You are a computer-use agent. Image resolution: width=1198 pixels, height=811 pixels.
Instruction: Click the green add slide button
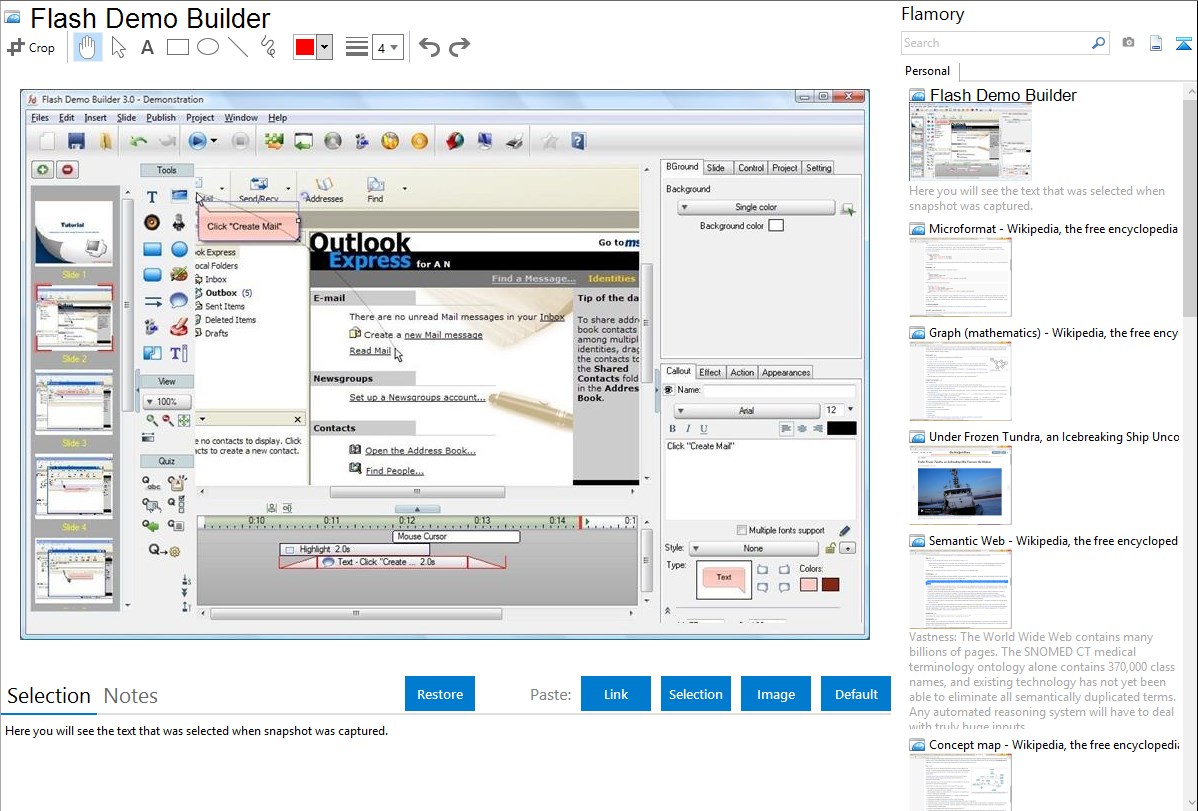coord(43,170)
